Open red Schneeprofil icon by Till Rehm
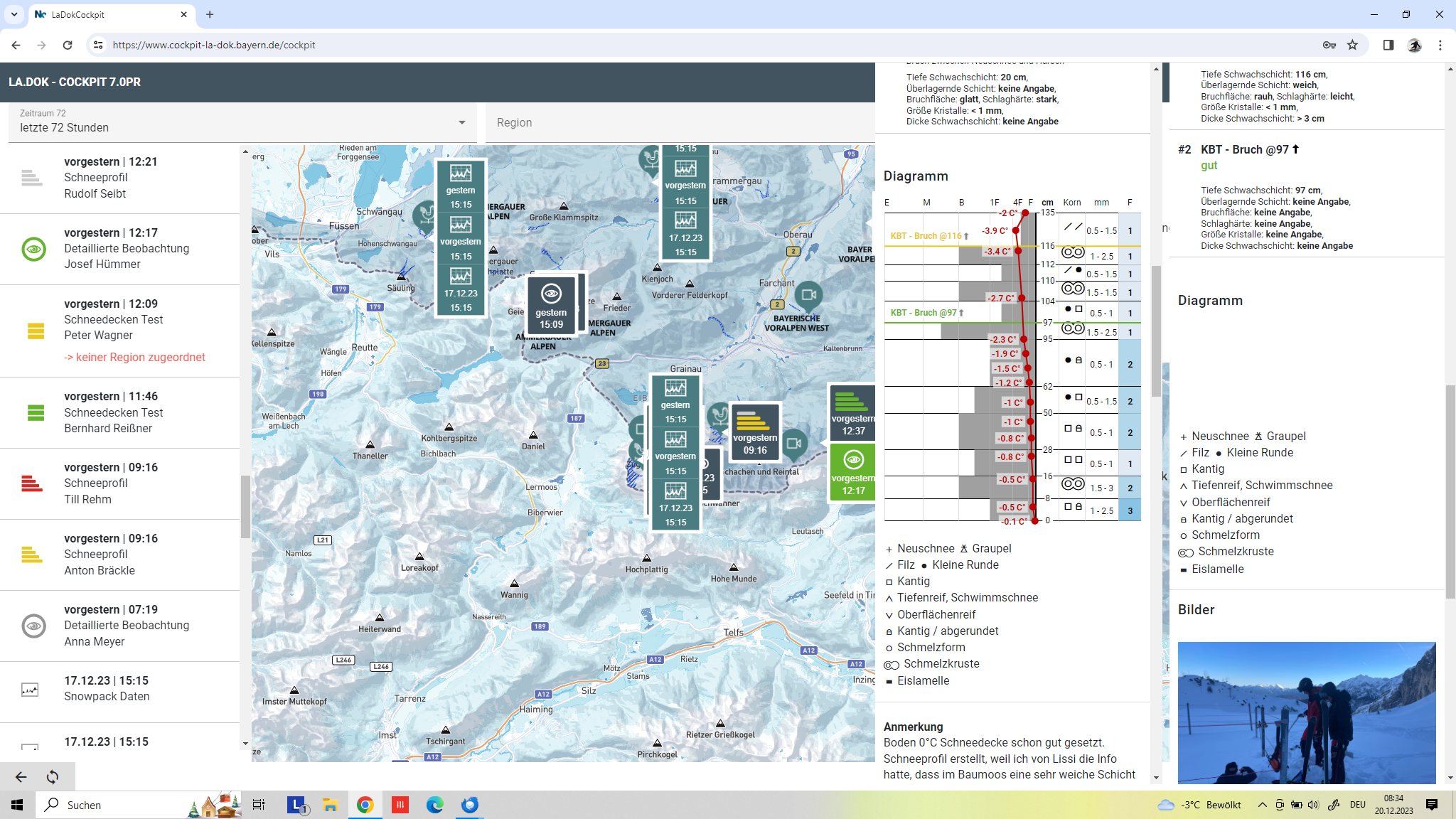Viewport: 1456px width, 819px height. [x=32, y=483]
